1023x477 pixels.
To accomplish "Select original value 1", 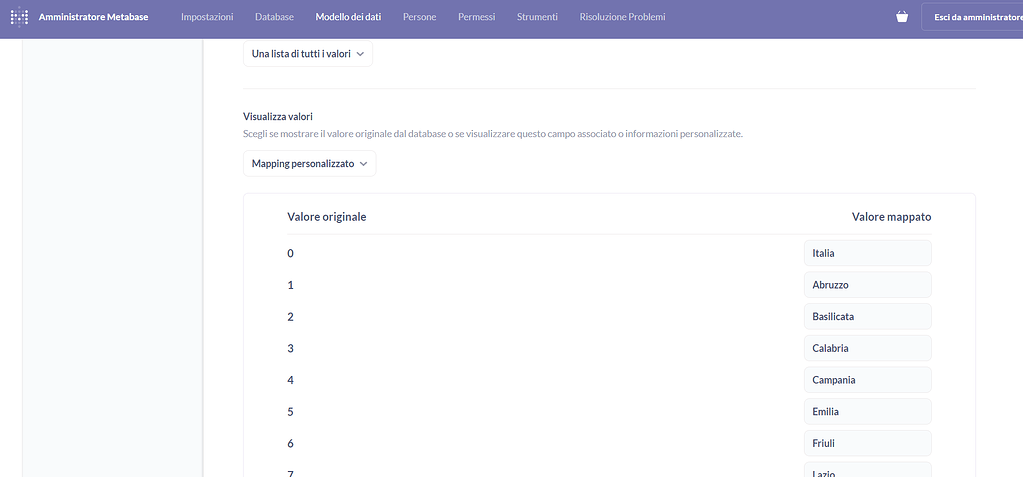I will click(x=290, y=285).
